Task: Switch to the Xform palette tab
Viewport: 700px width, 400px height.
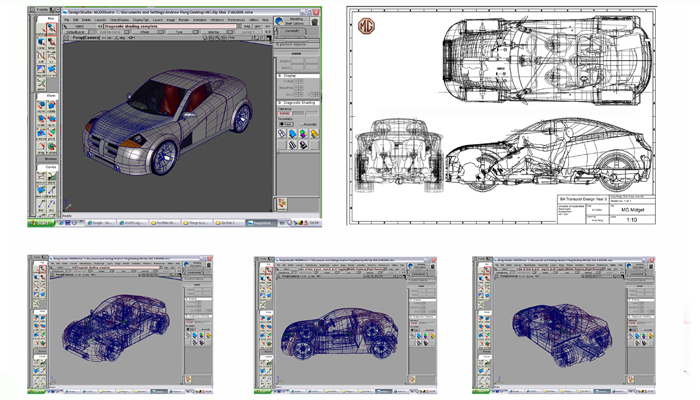Action: tap(48, 96)
